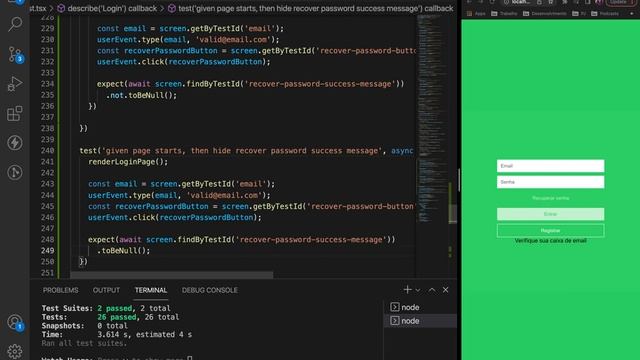Image resolution: width=640 pixels, height=360 pixels.
Task: Select the first node terminal
Action: (420, 307)
